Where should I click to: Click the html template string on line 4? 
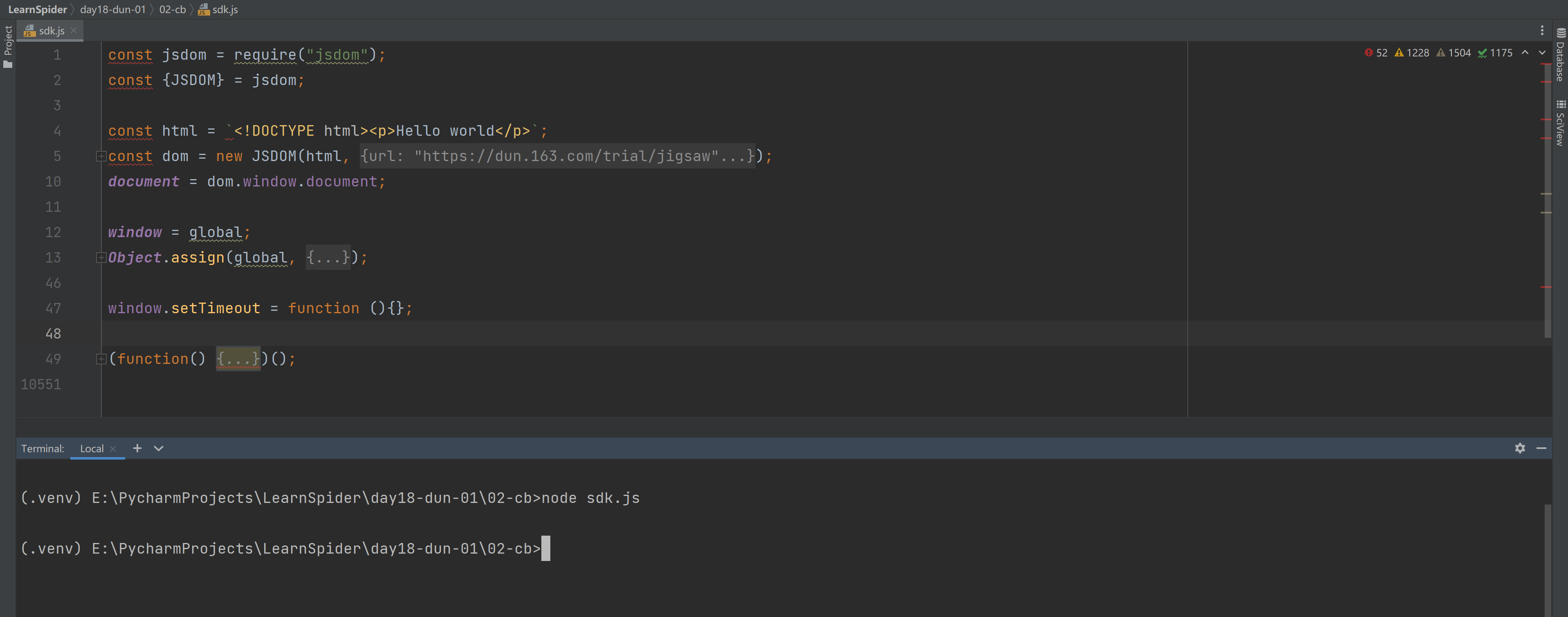(x=382, y=131)
